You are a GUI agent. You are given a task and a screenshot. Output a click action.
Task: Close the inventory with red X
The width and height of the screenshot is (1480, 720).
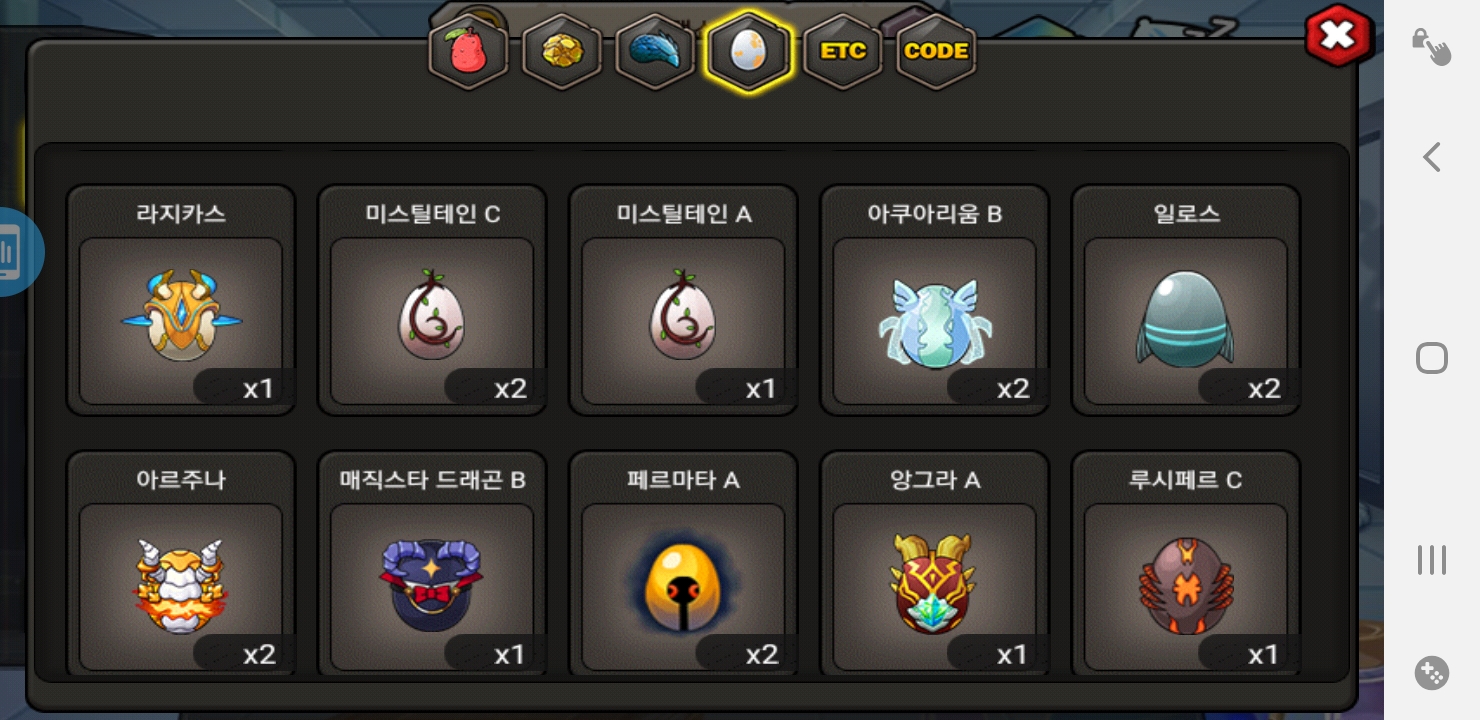pos(1338,37)
